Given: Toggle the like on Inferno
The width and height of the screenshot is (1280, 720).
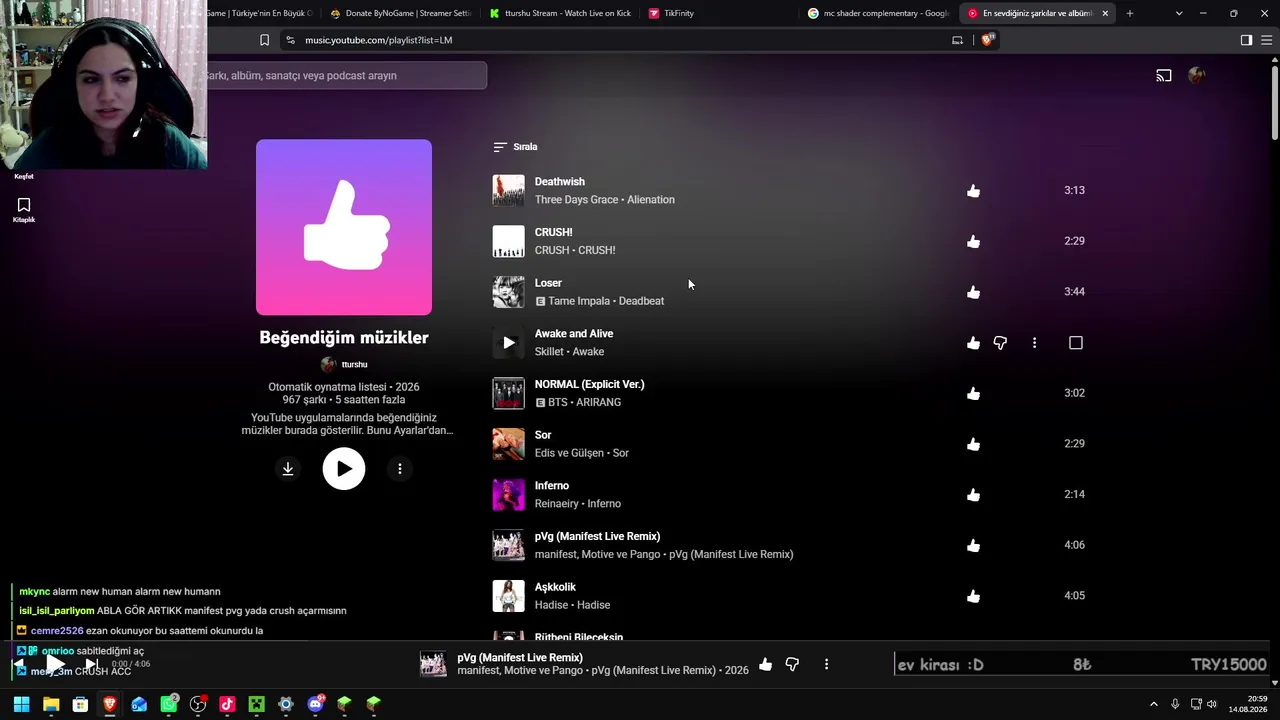Looking at the screenshot, I should click(973, 495).
